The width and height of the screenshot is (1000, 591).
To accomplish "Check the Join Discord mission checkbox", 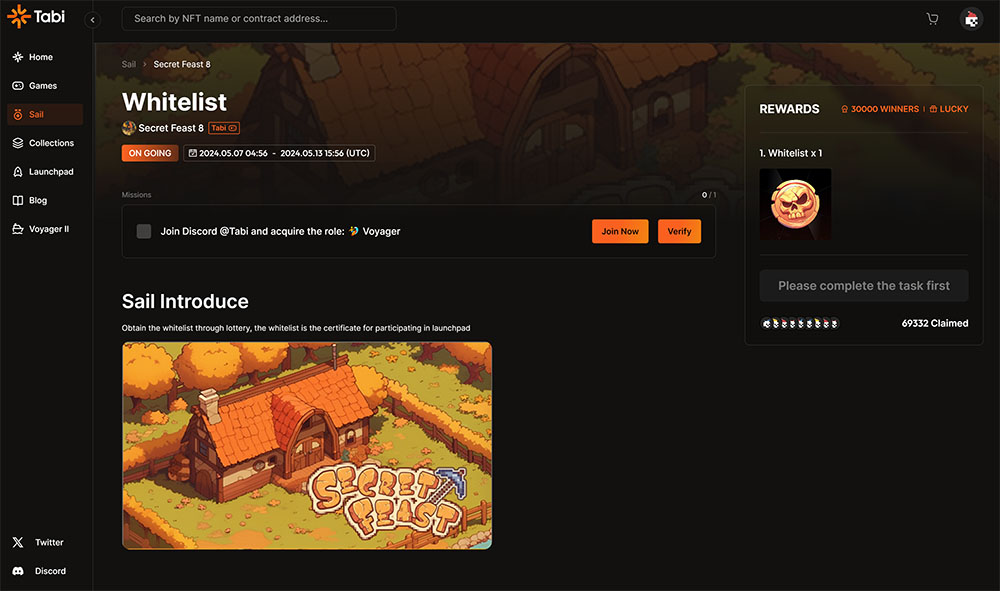I will pos(143,231).
